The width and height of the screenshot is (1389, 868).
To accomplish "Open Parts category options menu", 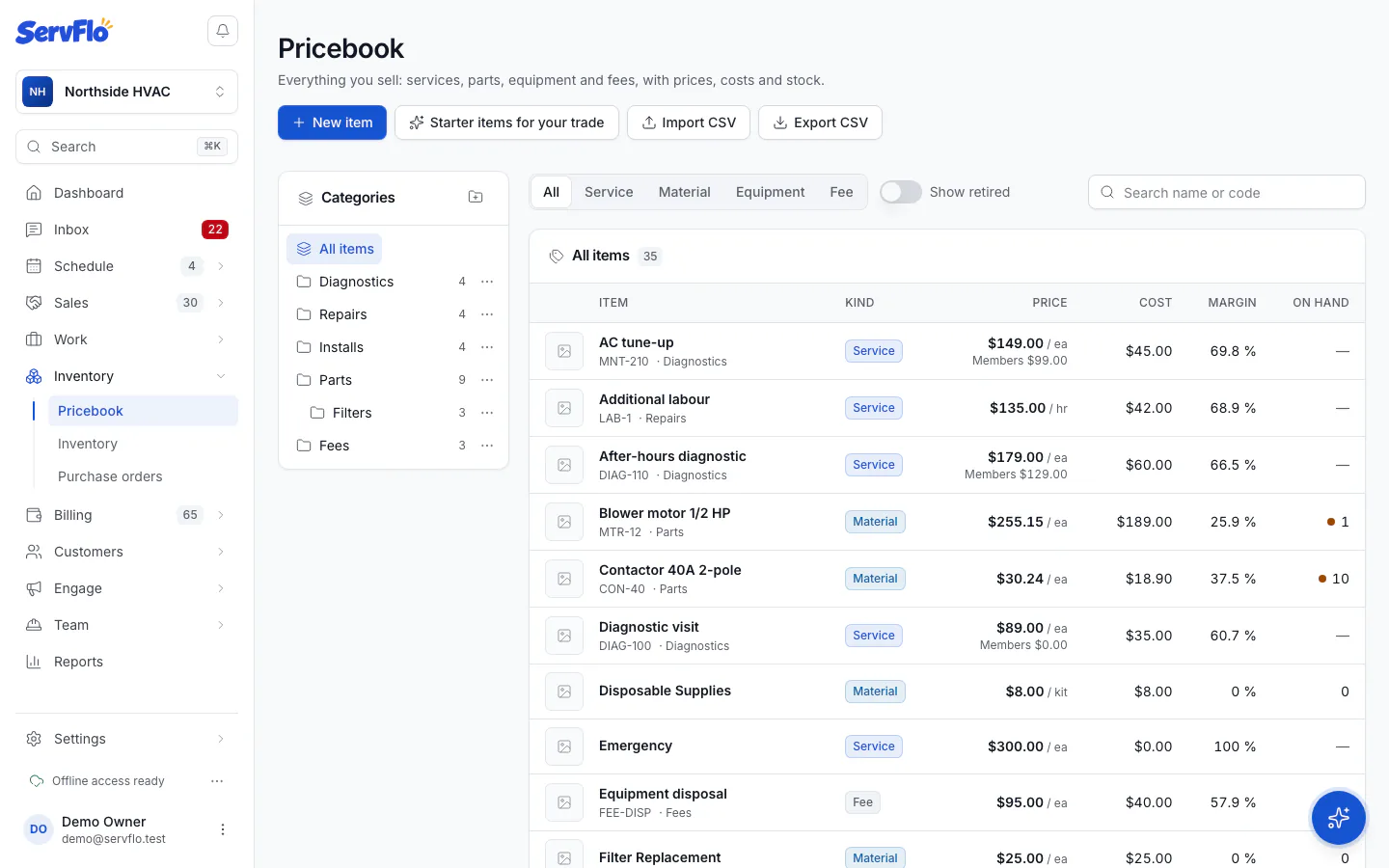I will [487, 380].
